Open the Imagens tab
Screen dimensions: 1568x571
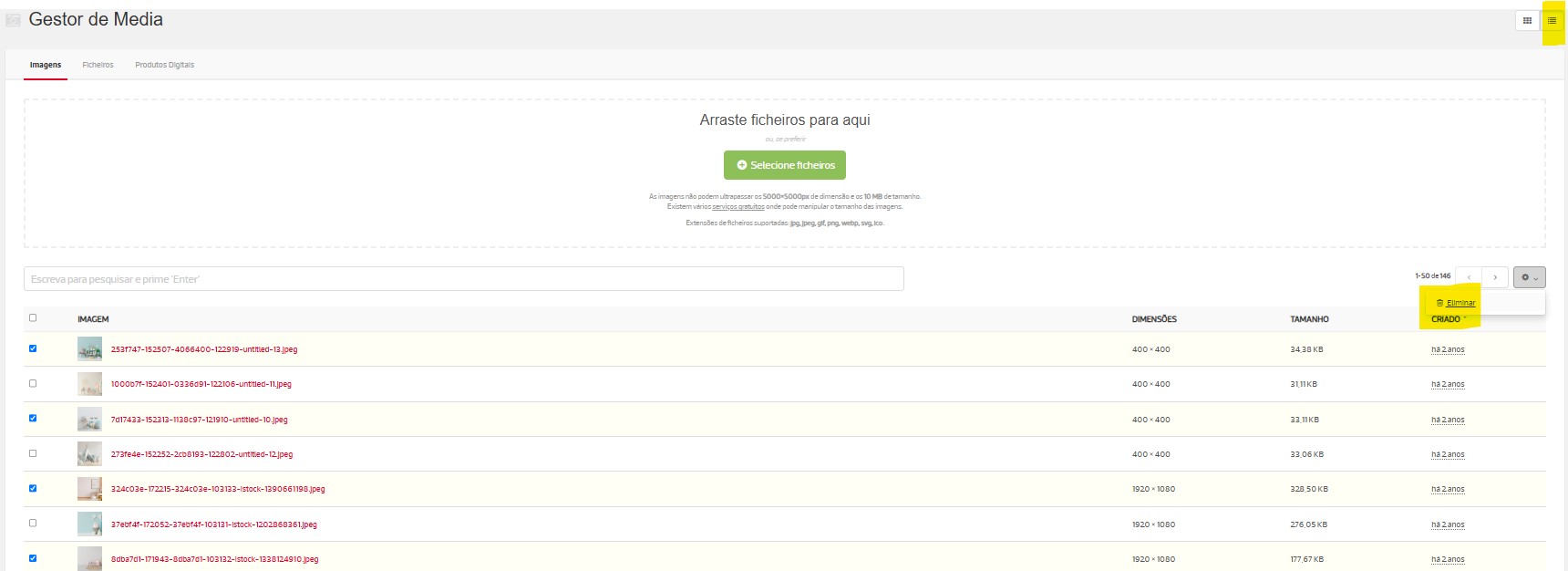coord(46,65)
